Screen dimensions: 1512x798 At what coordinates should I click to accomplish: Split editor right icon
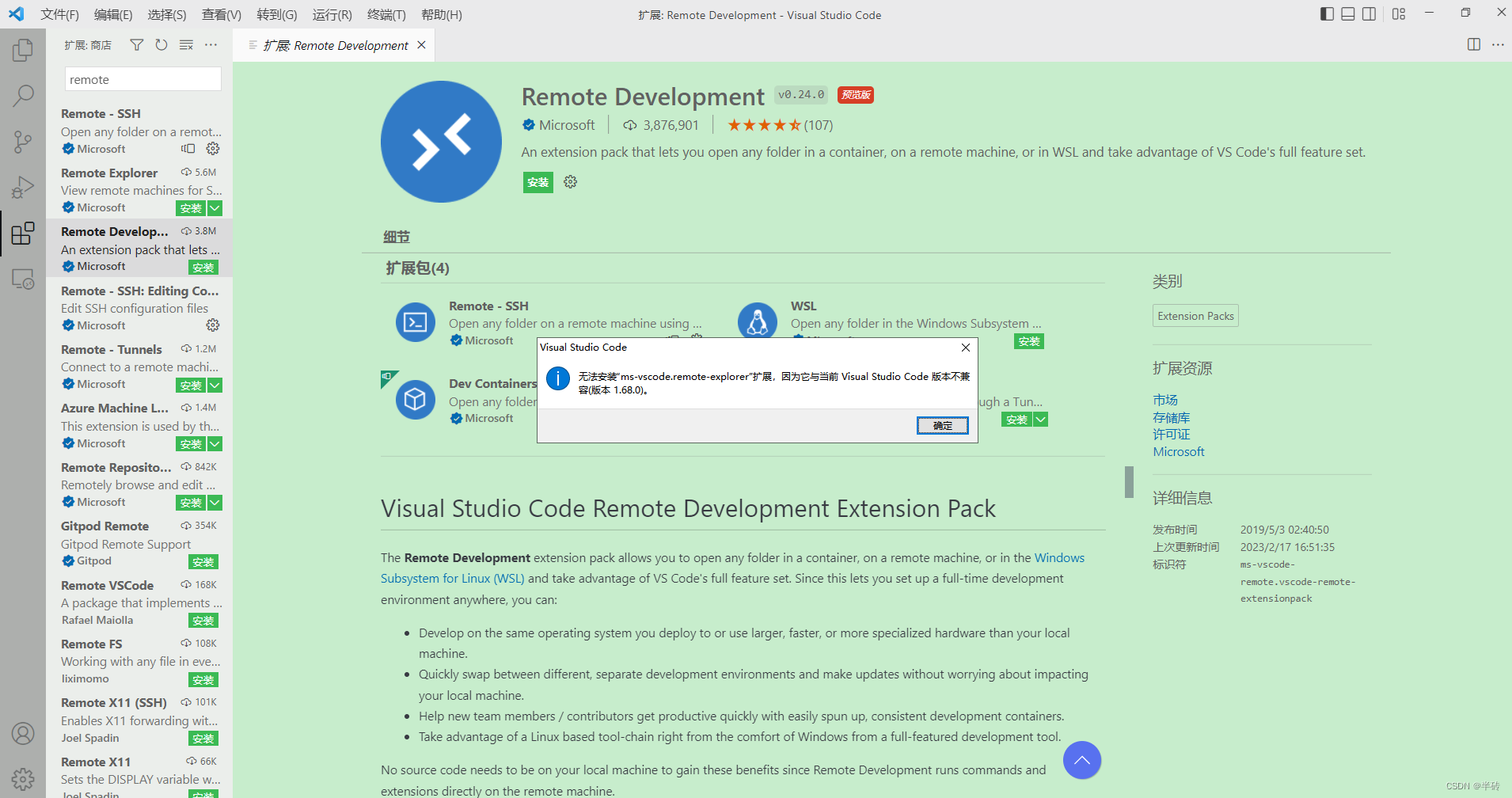[x=1474, y=45]
